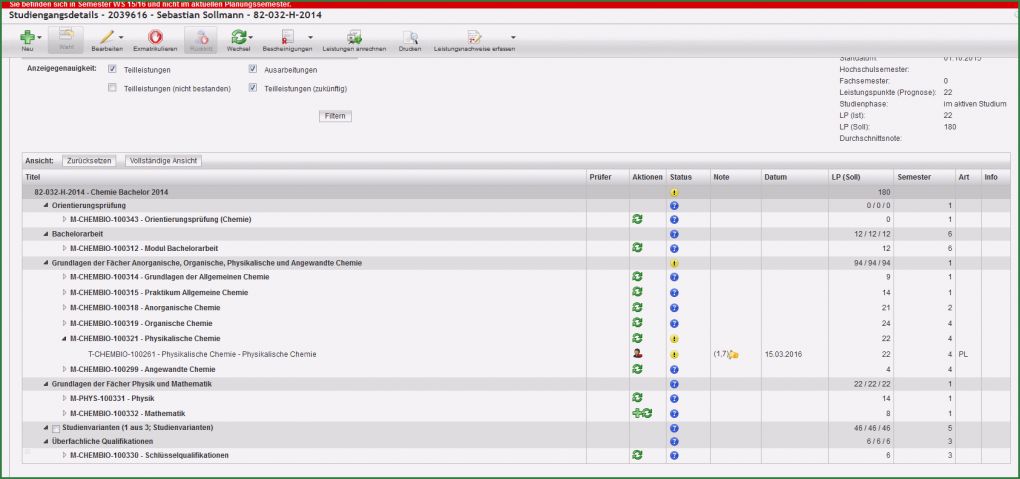The width and height of the screenshot is (1020, 479).
Task: Click the Vollständige Ansicht button
Action: [163, 161]
